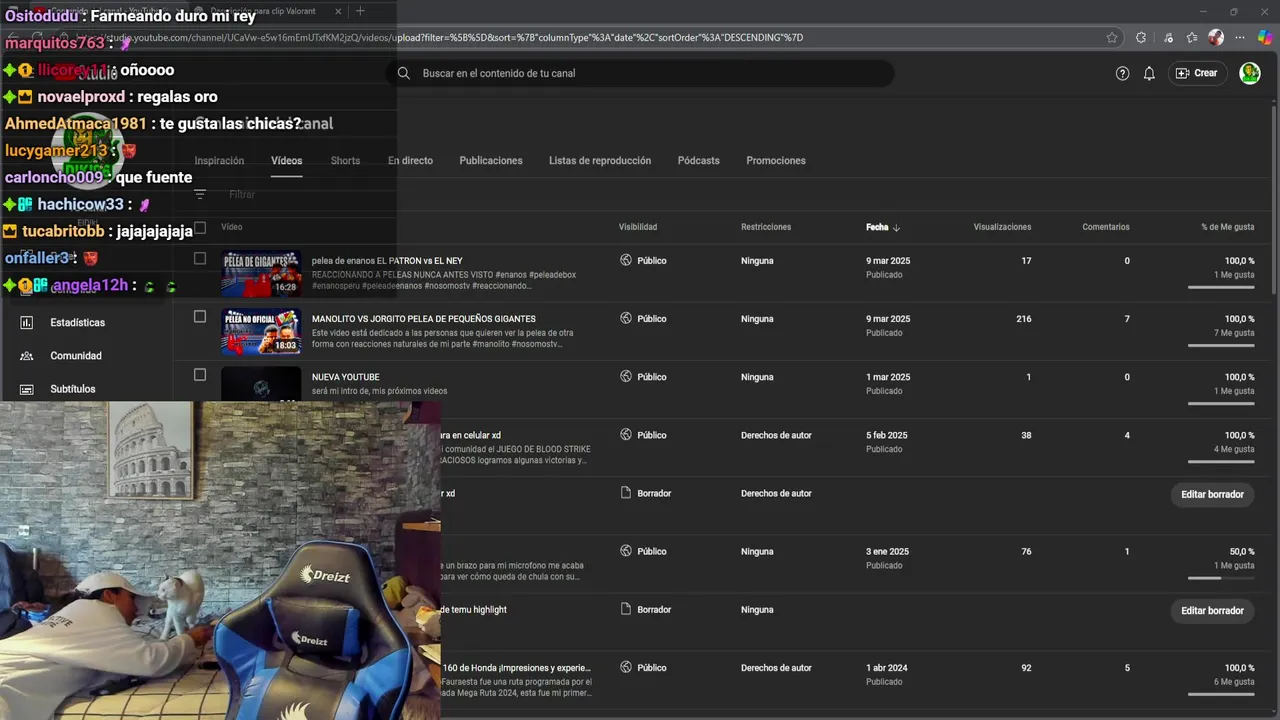The image size is (1280, 720).
Task: Select the checkbox for NUEVA YOUTUBE video
Action: click(x=200, y=374)
